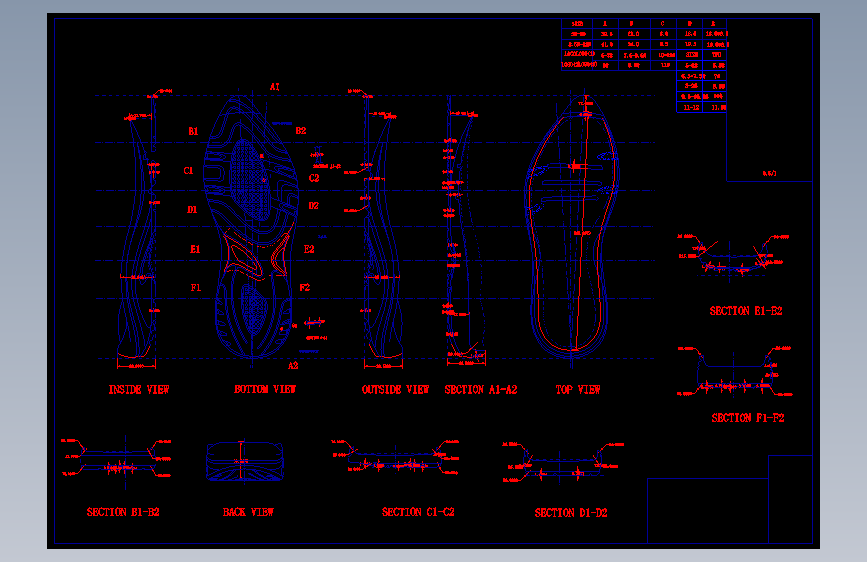
Task: Pick the E1-E2 cross-section drawing
Action: [733, 256]
